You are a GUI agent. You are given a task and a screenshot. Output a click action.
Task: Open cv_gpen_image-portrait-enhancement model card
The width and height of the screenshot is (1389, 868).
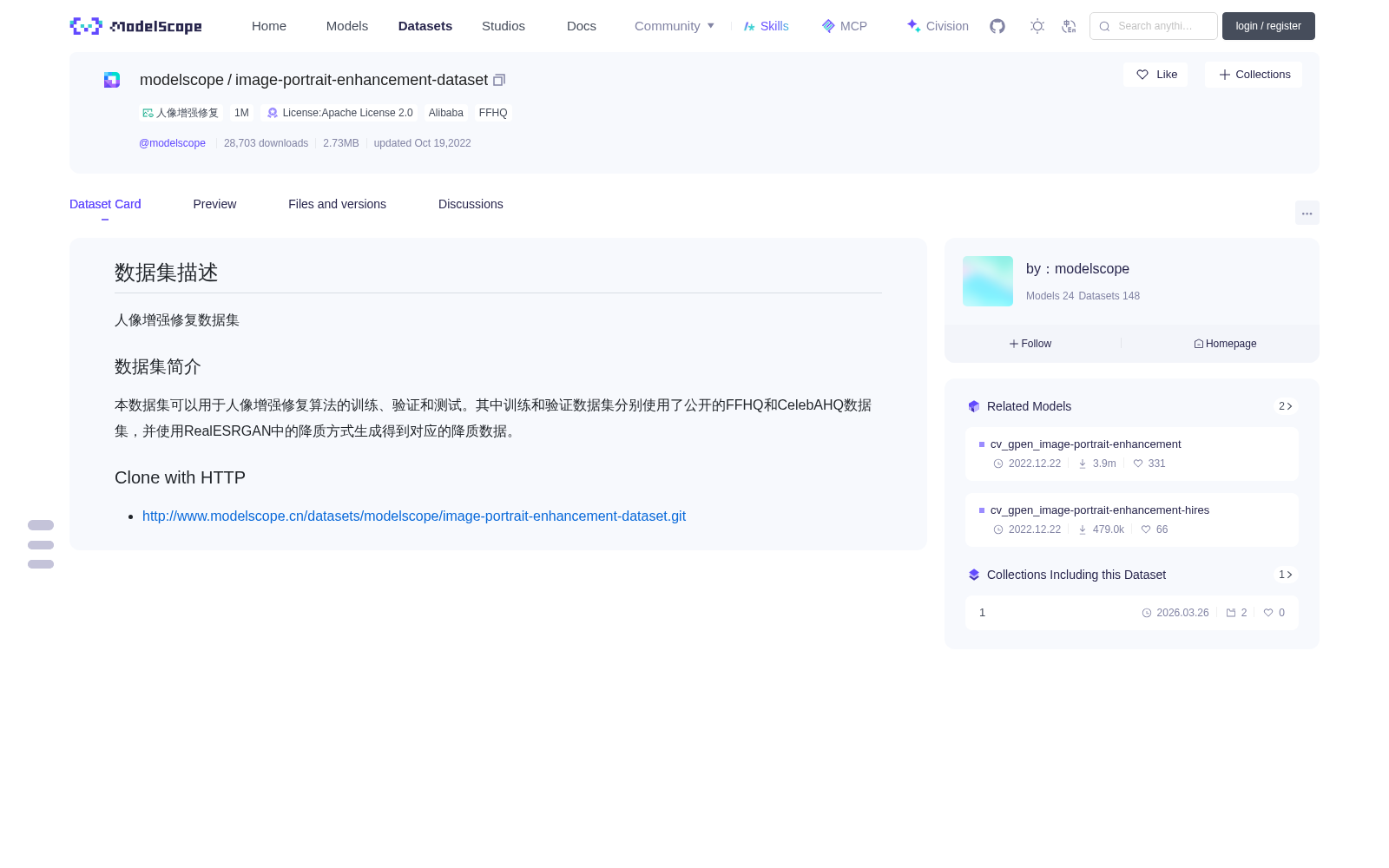(1132, 454)
